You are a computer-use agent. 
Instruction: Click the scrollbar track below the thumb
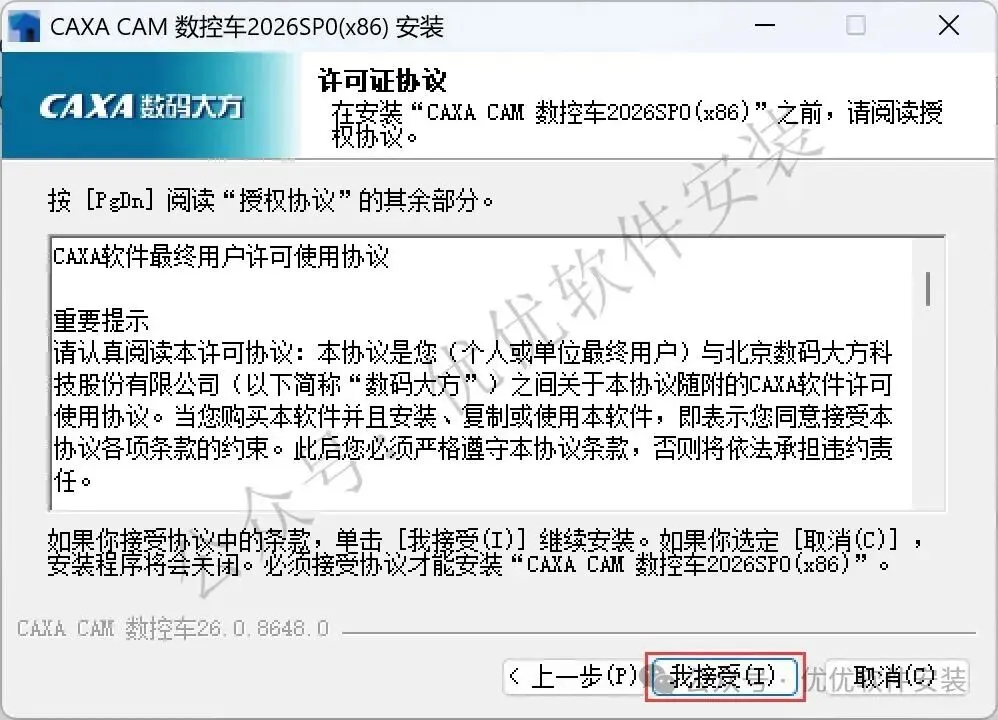[928, 407]
